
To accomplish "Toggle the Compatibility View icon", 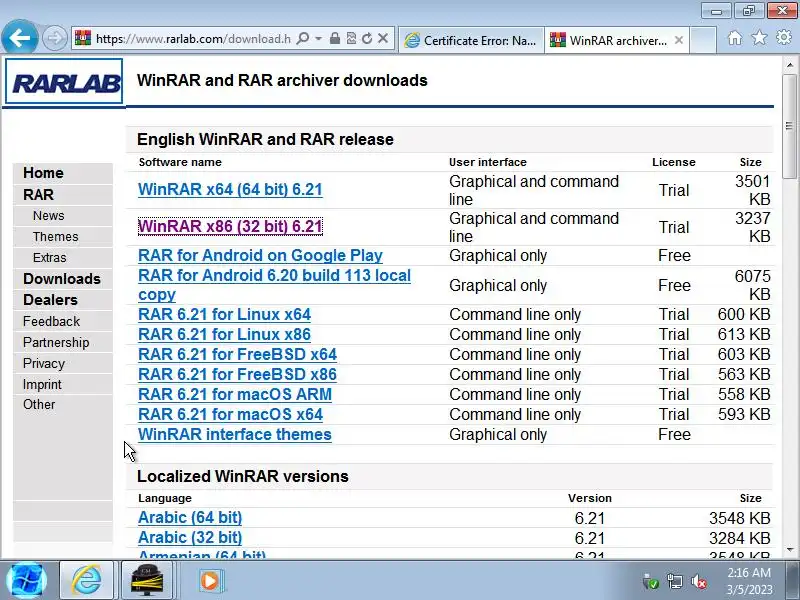I will 351,38.
